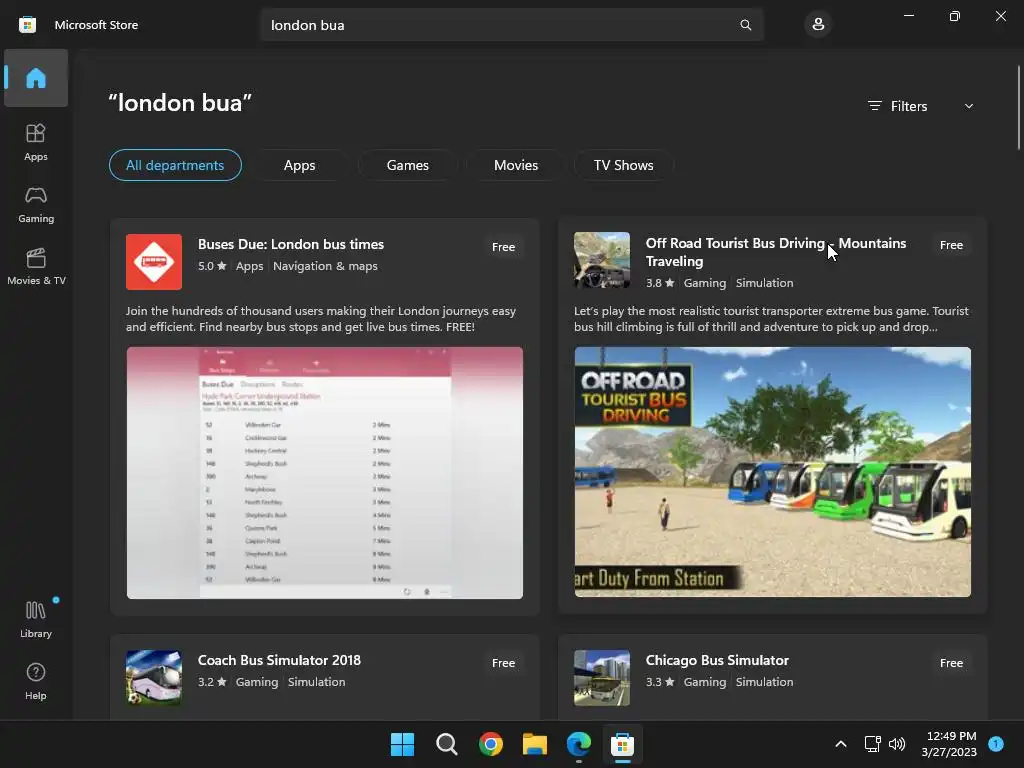Image resolution: width=1024 pixels, height=768 pixels.
Task: Click the Off Road Tourist Bus description text
Action: [771, 319]
